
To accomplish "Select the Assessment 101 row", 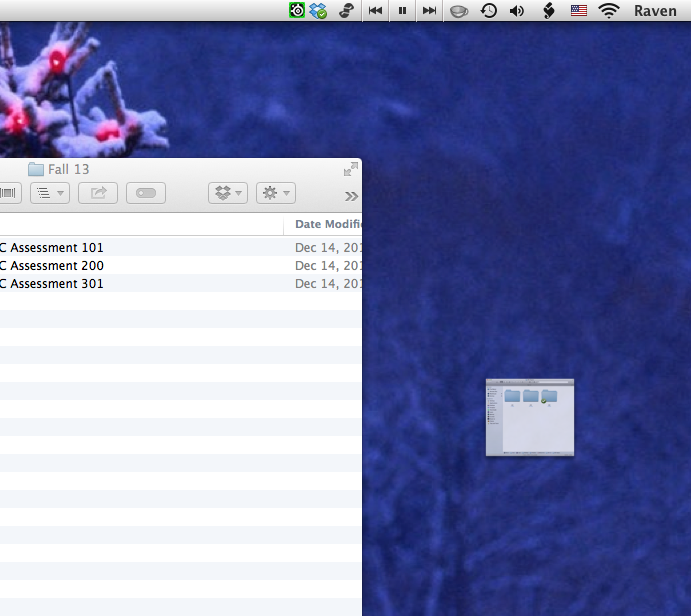I will click(x=181, y=248).
